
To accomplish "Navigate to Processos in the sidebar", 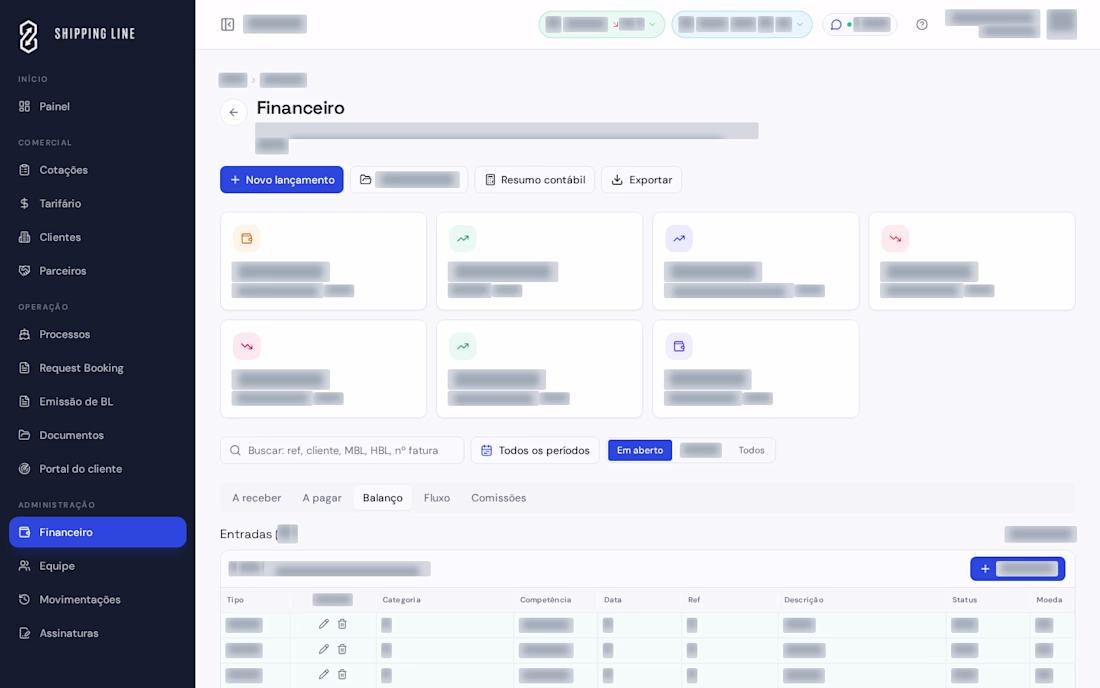I will click(x=98, y=335).
